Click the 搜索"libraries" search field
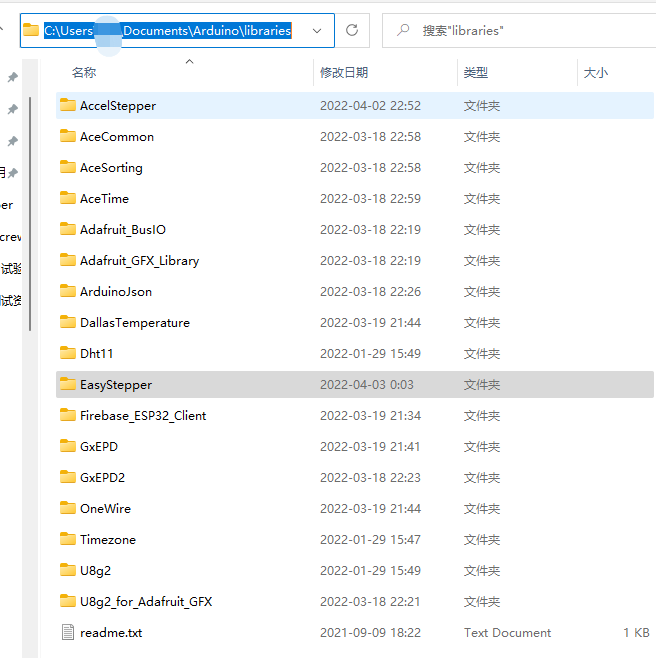The height and width of the screenshot is (658, 656). pyautogui.click(x=519, y=31)
